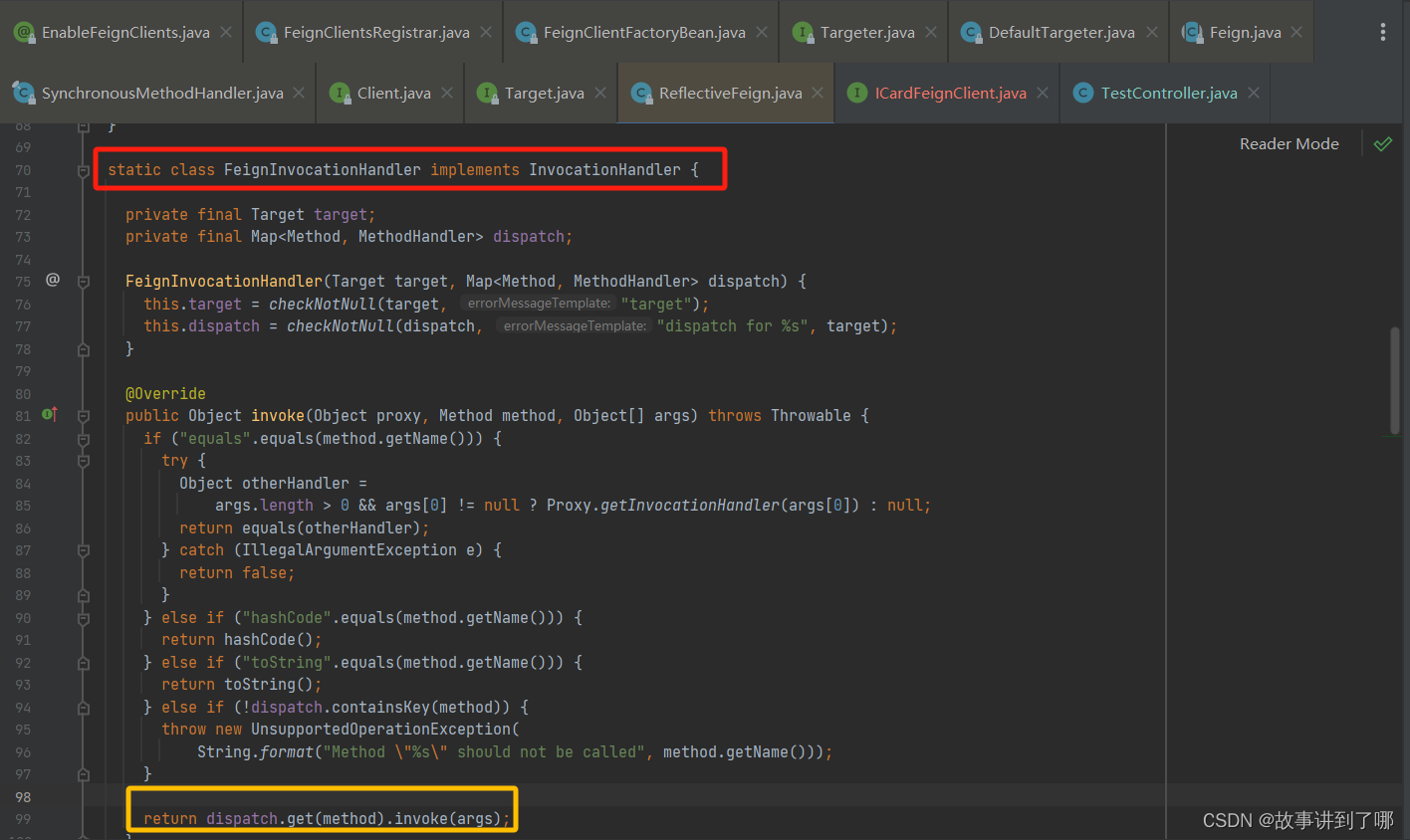Close TestController.java tab

pos(1254,93)
